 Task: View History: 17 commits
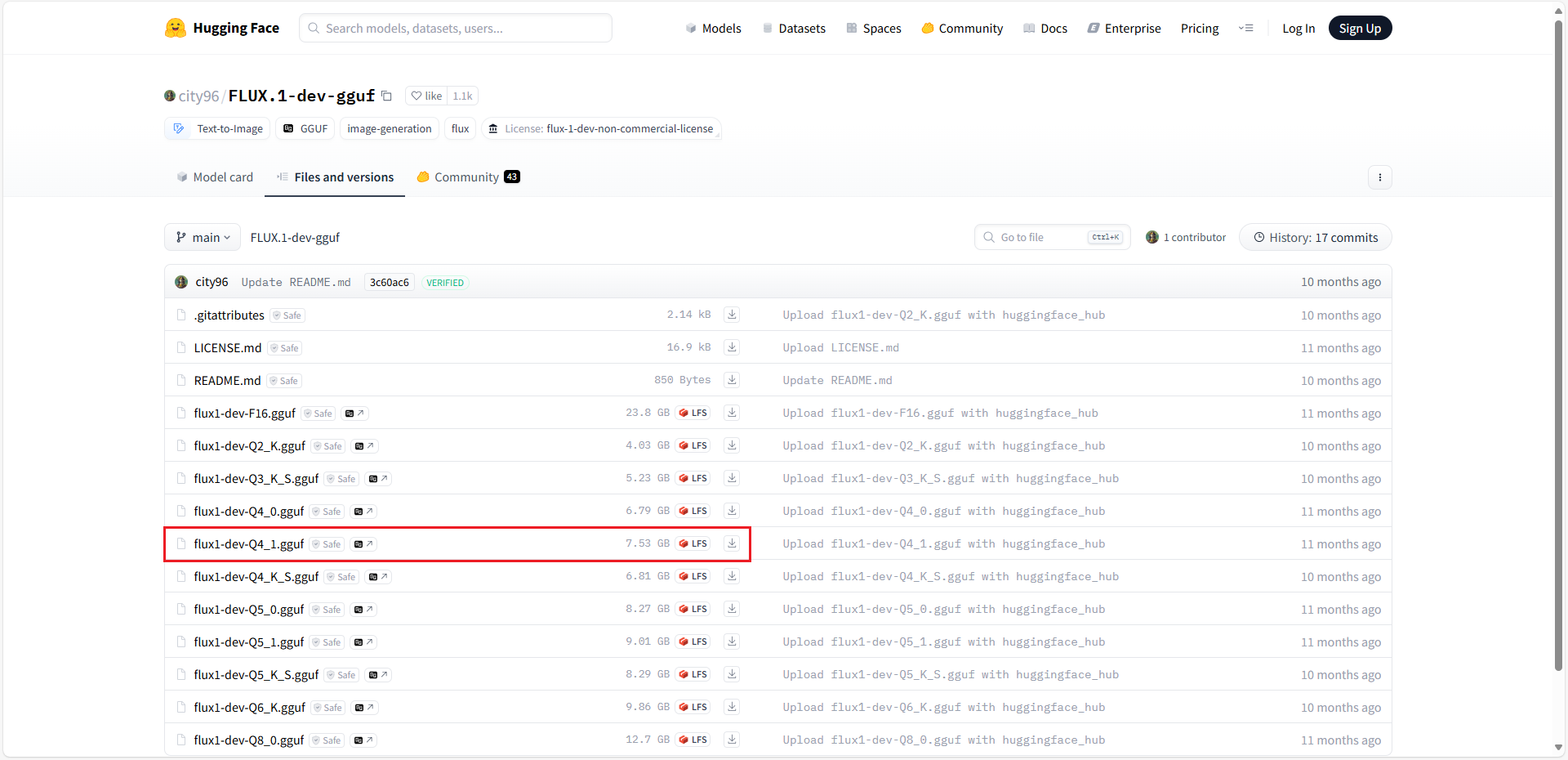tap(1315, 238)
